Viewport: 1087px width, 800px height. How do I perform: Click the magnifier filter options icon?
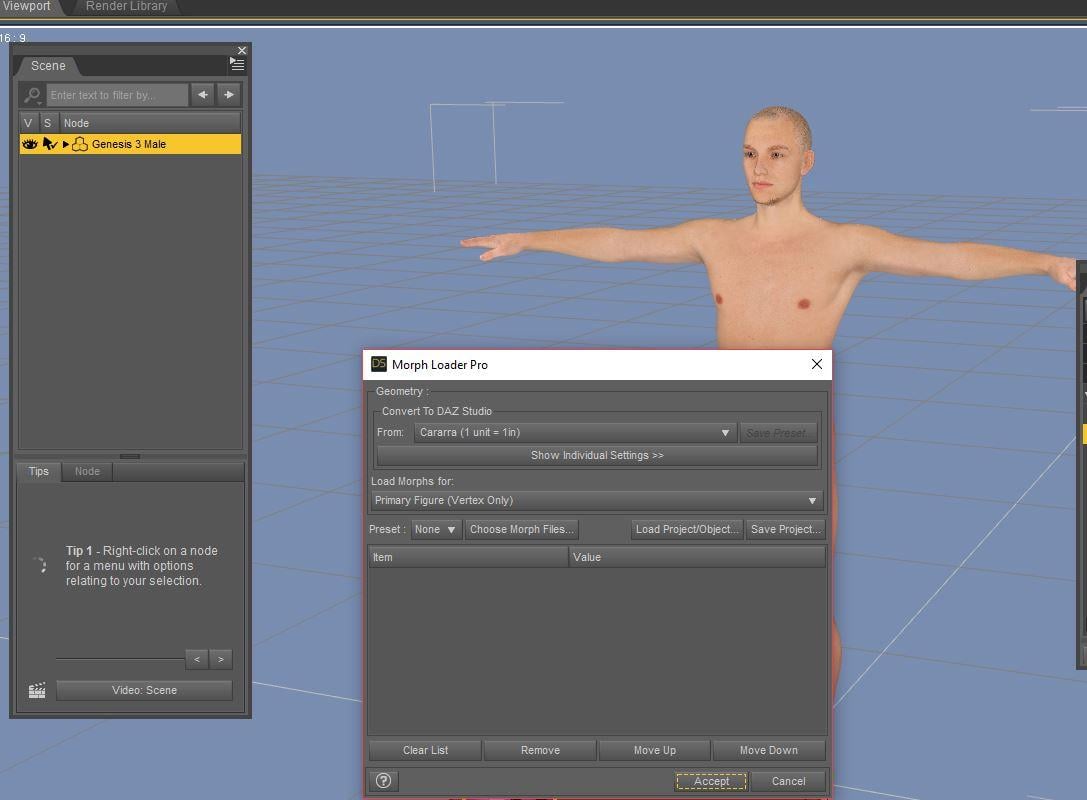[32, 95]
